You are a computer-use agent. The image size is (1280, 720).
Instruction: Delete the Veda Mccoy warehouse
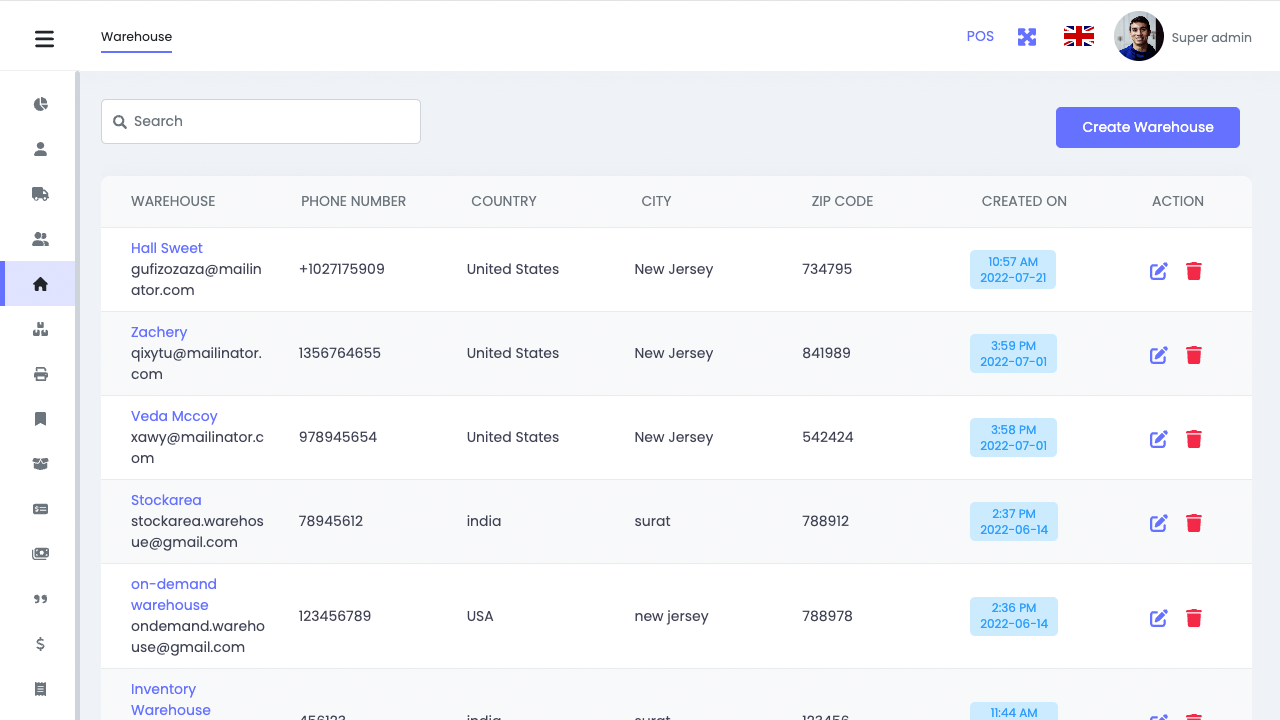[x=1193, y=439]
